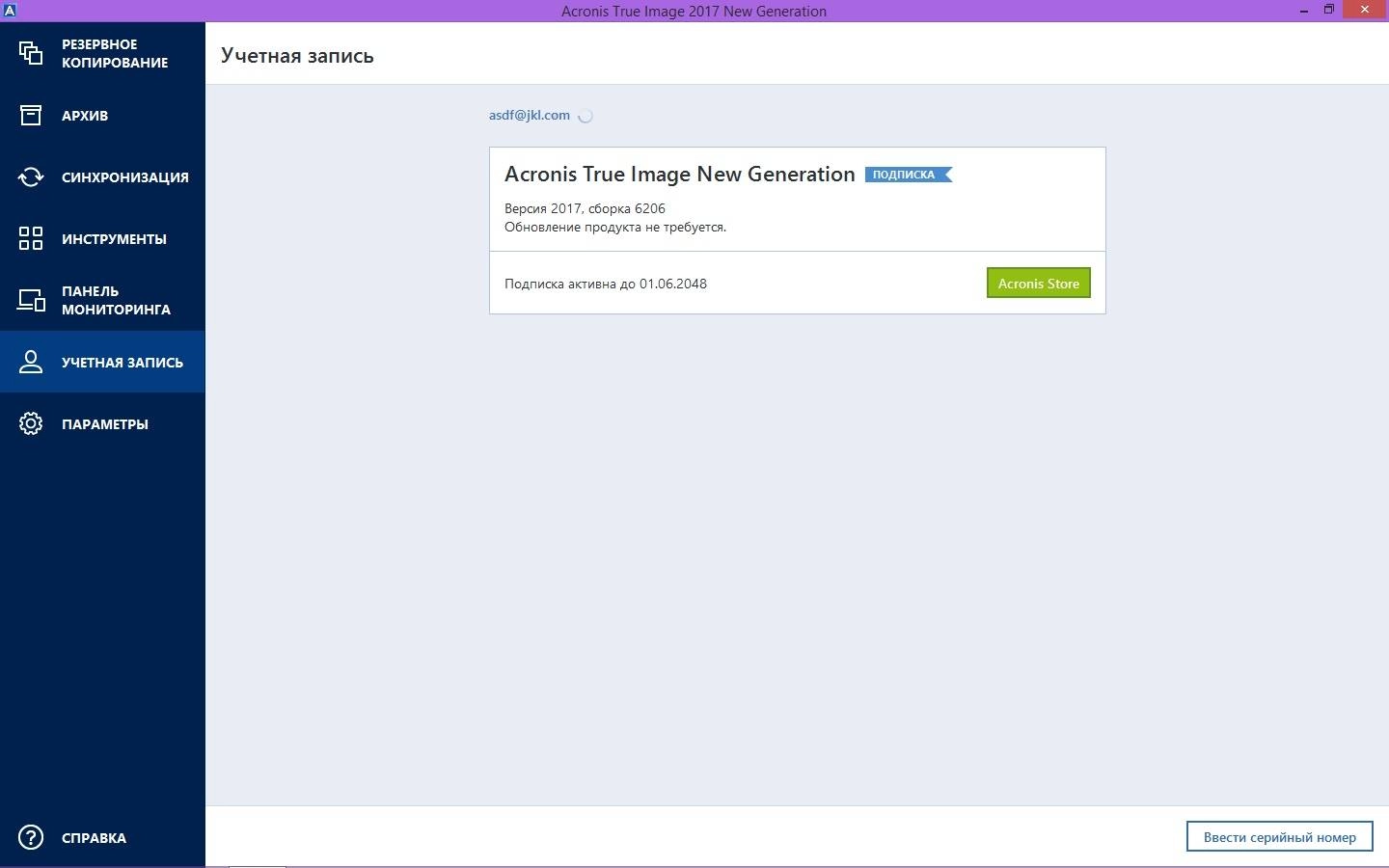Click the Учетная запись page heading

point(297,55)
